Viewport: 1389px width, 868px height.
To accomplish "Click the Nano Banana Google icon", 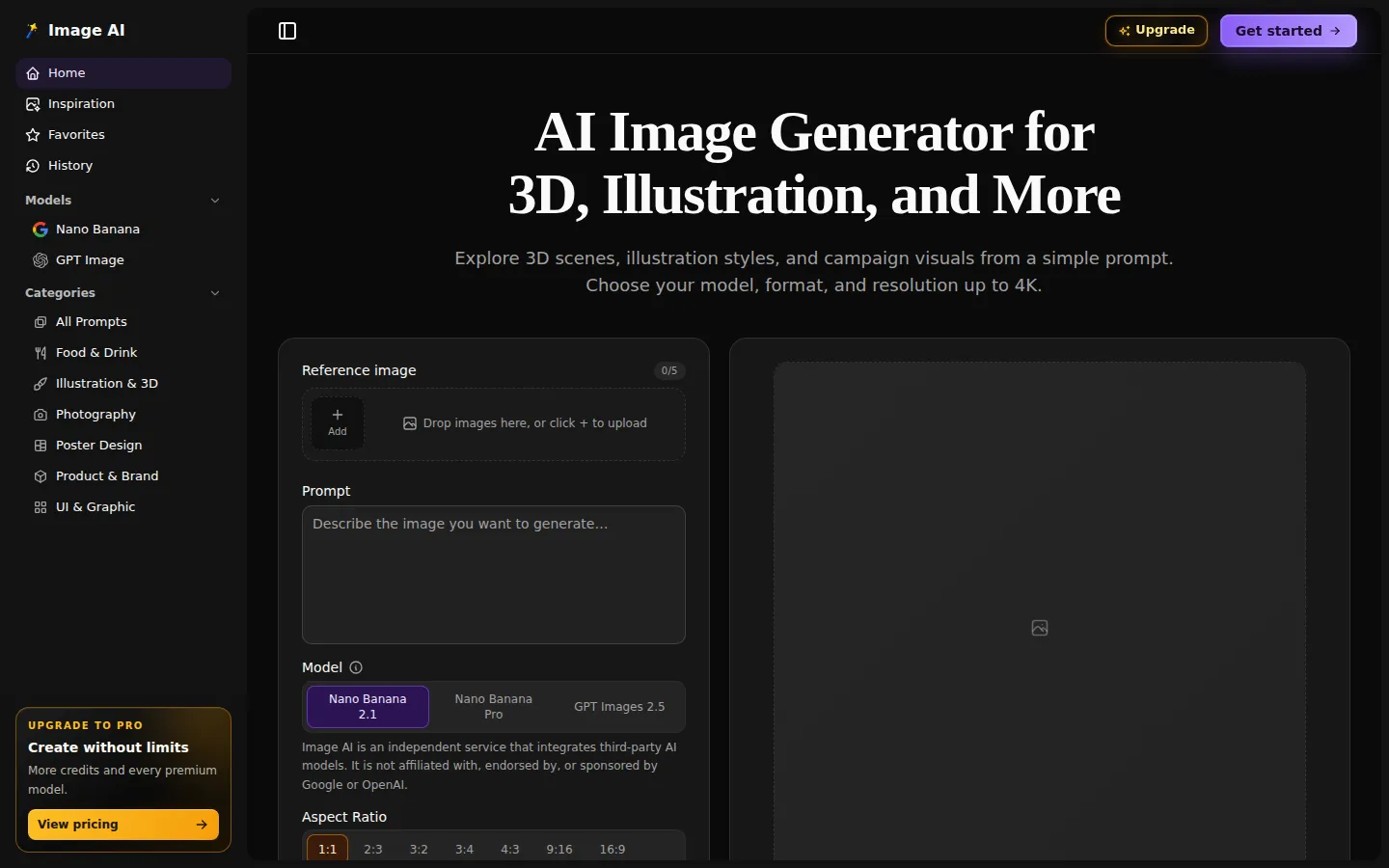I will [x=41, y=230].
